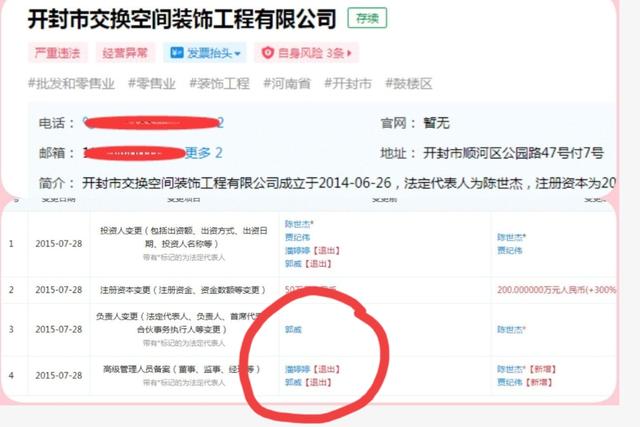Click the company title 开封市交换空间装饰工程有限公司
This screenshot has width=640, height=427.
pyautogui.click(x=182, y=19)
